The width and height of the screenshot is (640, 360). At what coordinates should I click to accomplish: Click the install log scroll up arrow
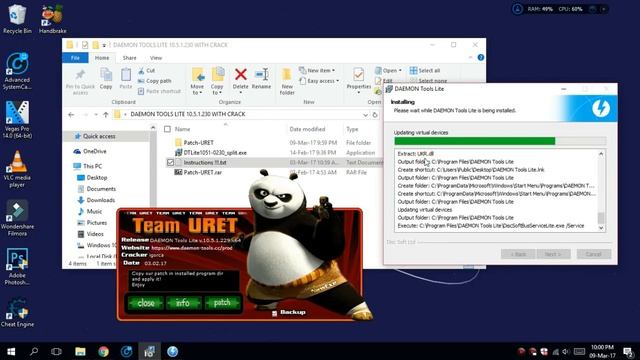(601, 154)
